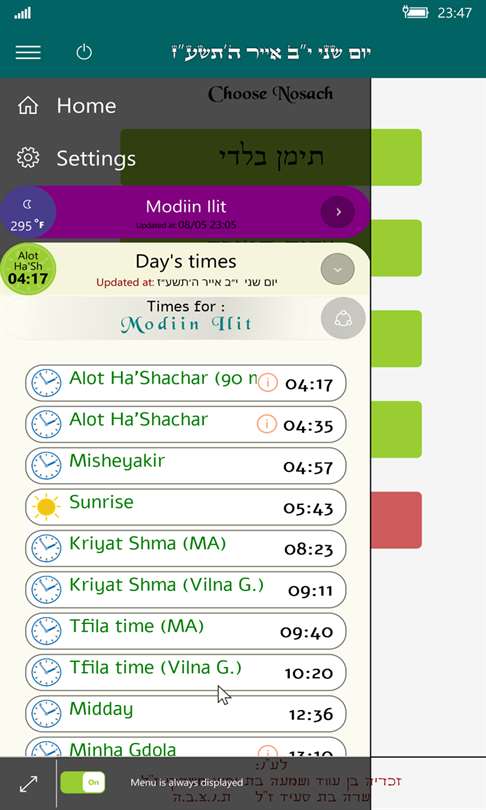Click info icon on Alot Ha'Shachar 04:17 row
This screenshot has height=810, width=486.
(x=267, y=383)
